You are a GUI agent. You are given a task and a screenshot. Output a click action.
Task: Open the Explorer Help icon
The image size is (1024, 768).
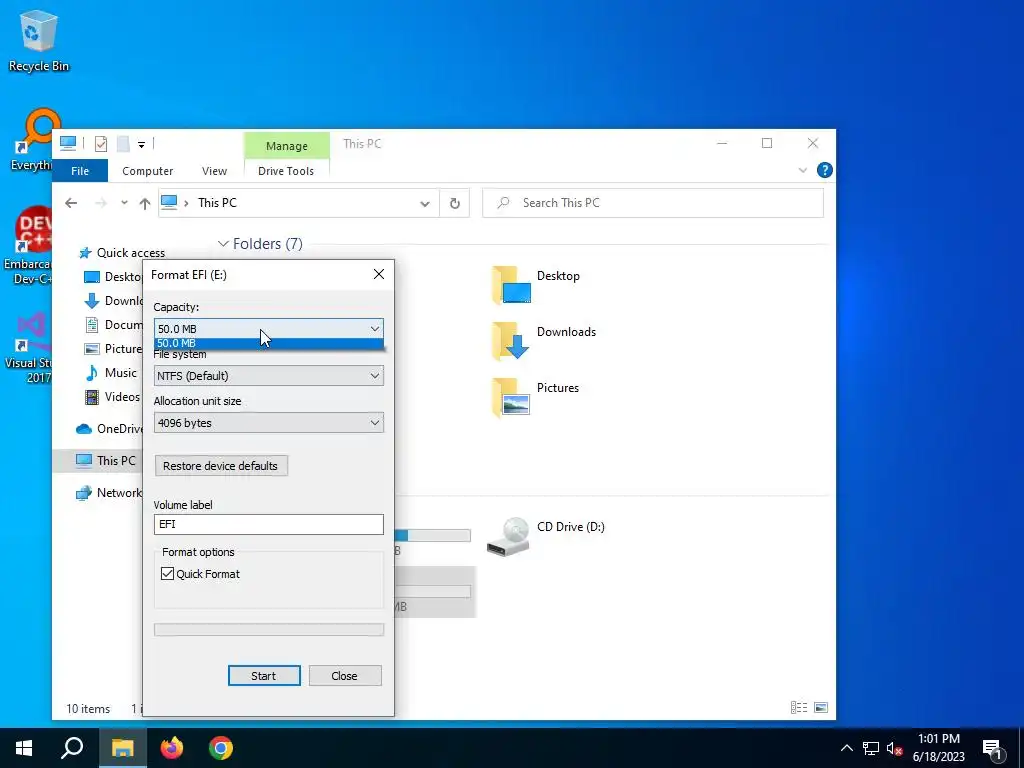(x=825, y=170)
